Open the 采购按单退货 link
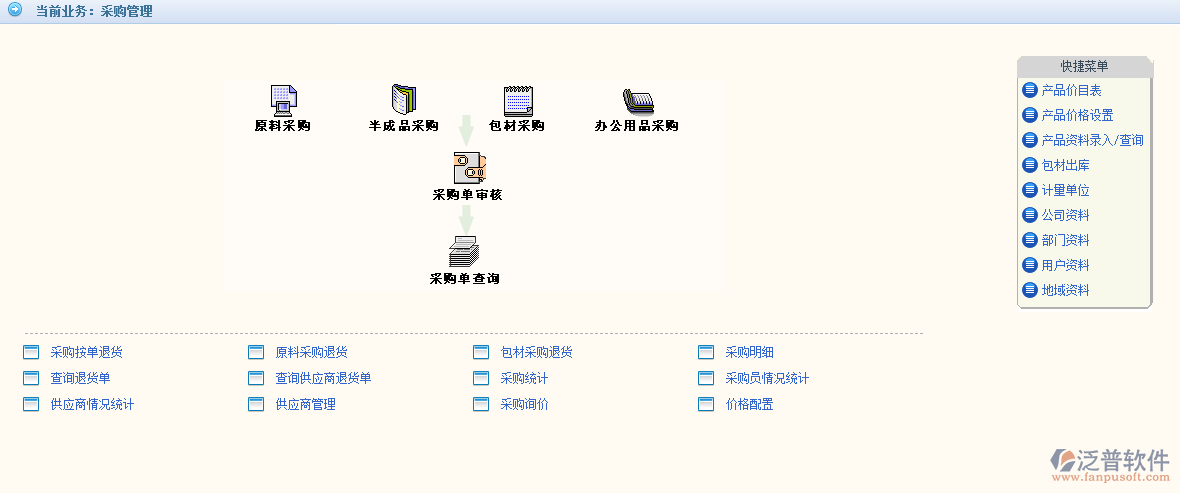This screenshot has width=1180, height=493. 87,352
